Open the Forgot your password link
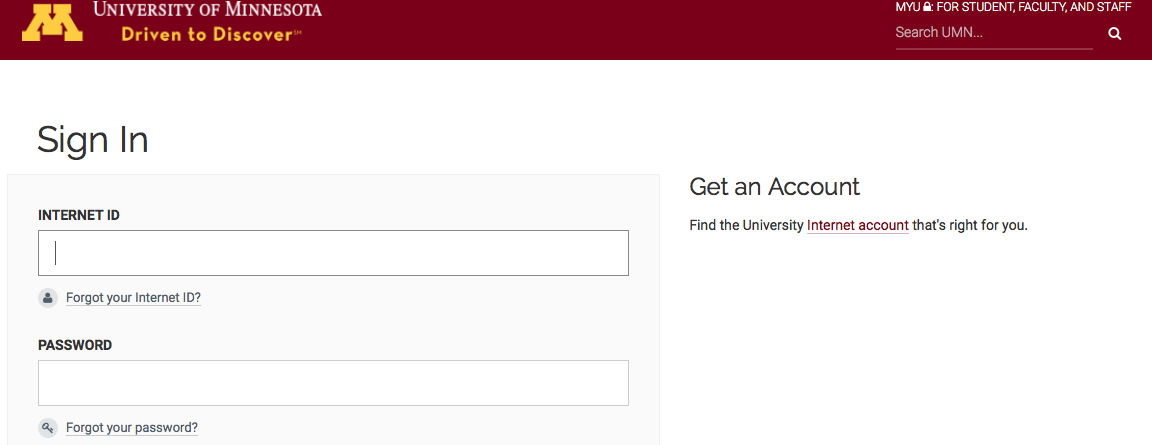 pyautogui.click(x=132, y=428)
